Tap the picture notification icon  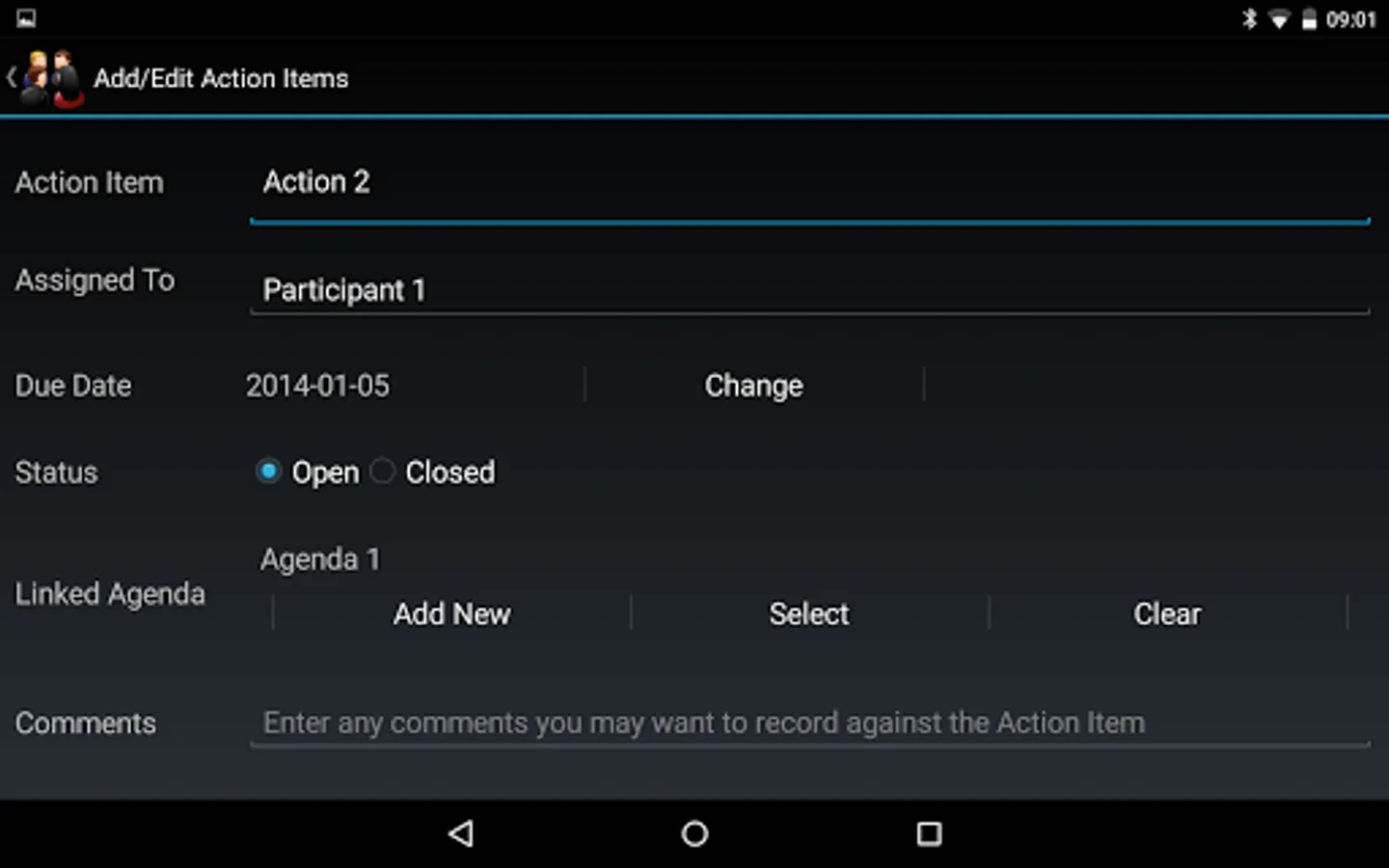(x=26, y=18)
